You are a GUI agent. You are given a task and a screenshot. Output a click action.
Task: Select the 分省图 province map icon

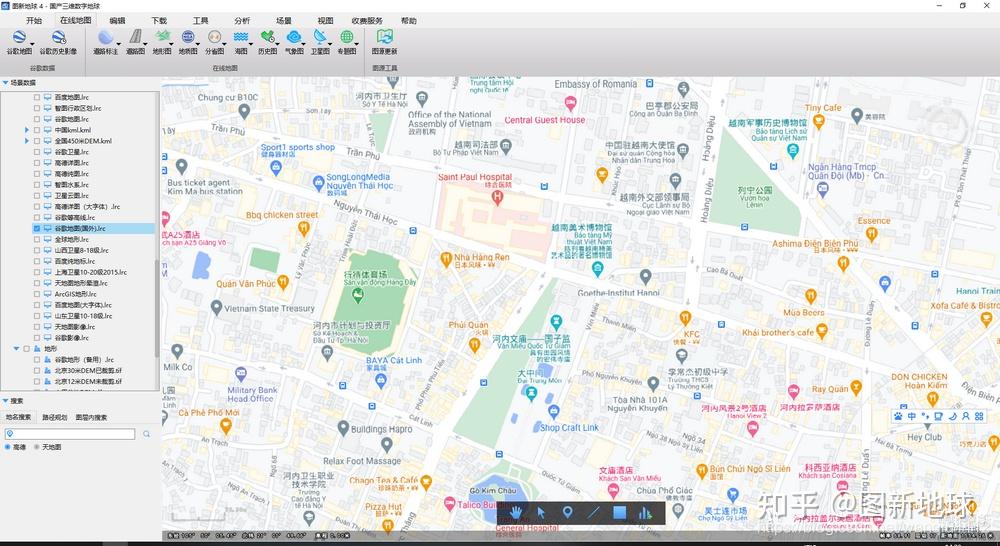click(x=214, y=37)
